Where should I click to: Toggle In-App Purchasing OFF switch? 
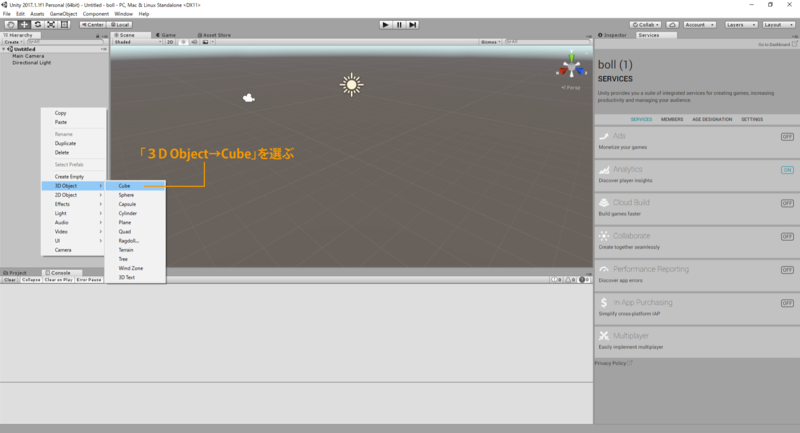pos(787,303)
